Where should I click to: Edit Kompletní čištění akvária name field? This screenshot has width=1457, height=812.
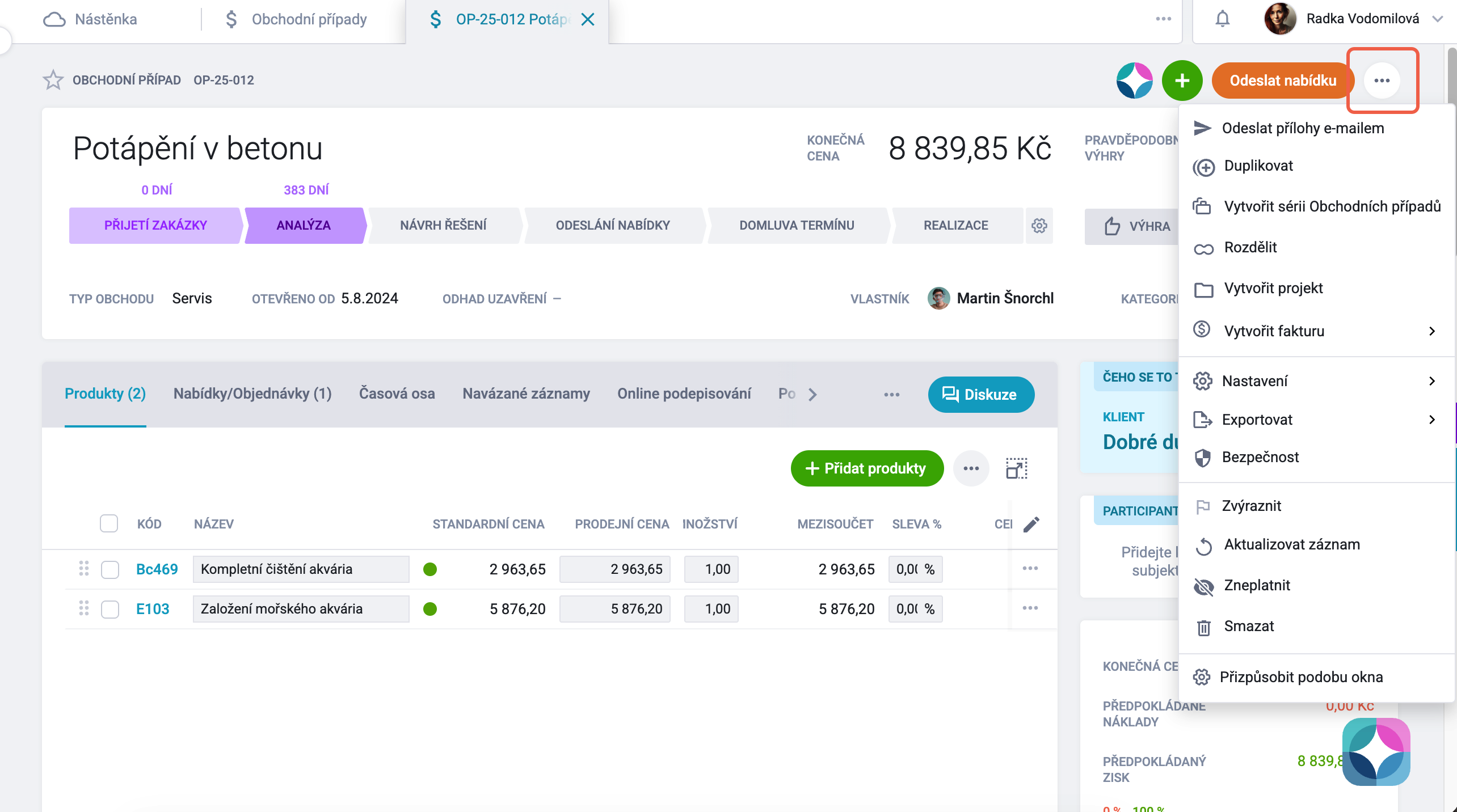(301, 569)
